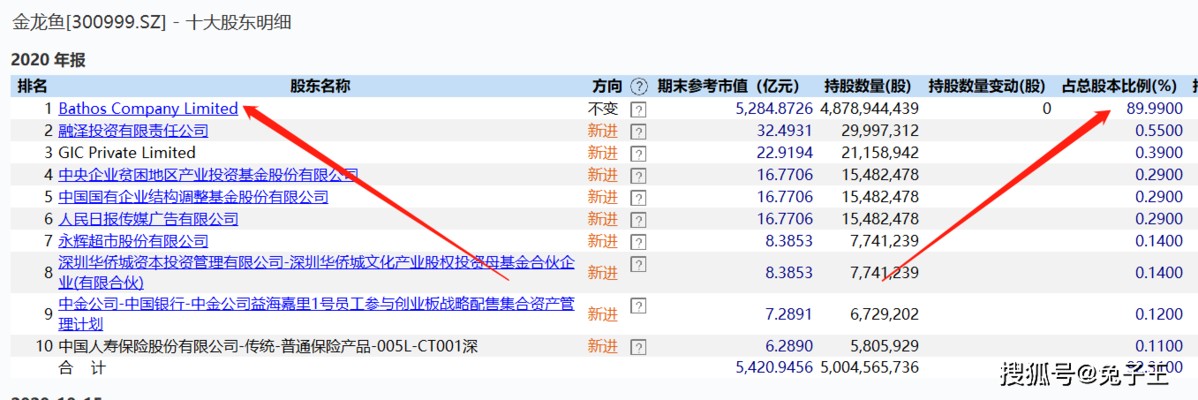Click the 金龙鱼[300999.SZ] page title

[x=151, y=22]
